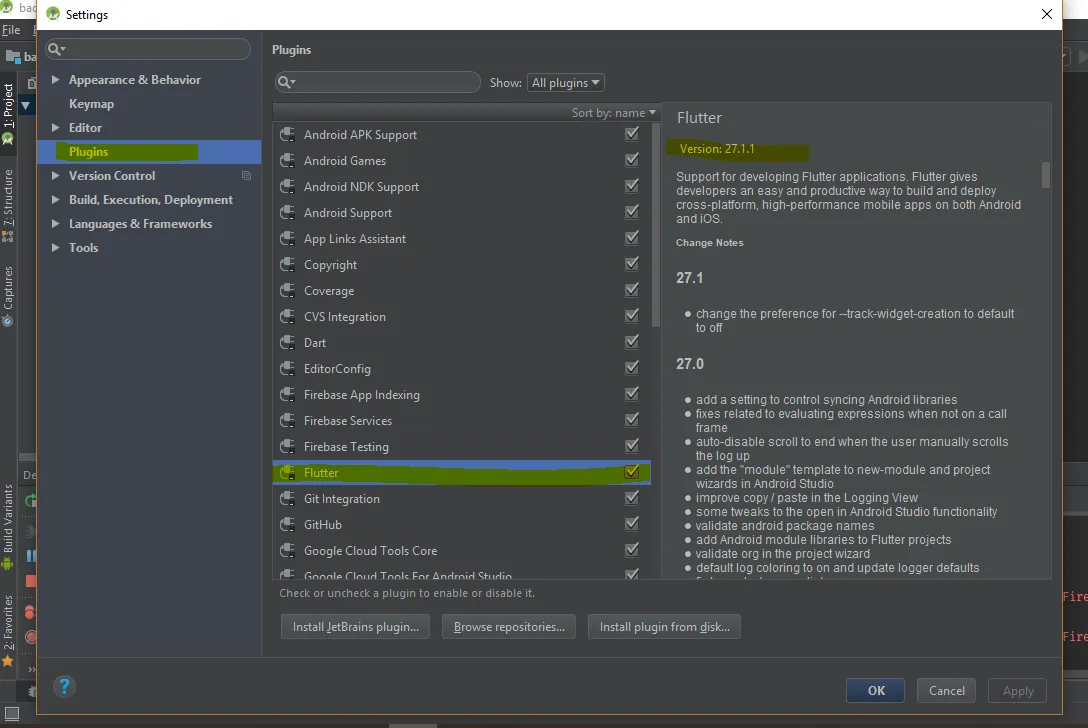The image size is (1088, 728).
Task: Click the Firebase Testing plugin icon
Action: point(287,447)
